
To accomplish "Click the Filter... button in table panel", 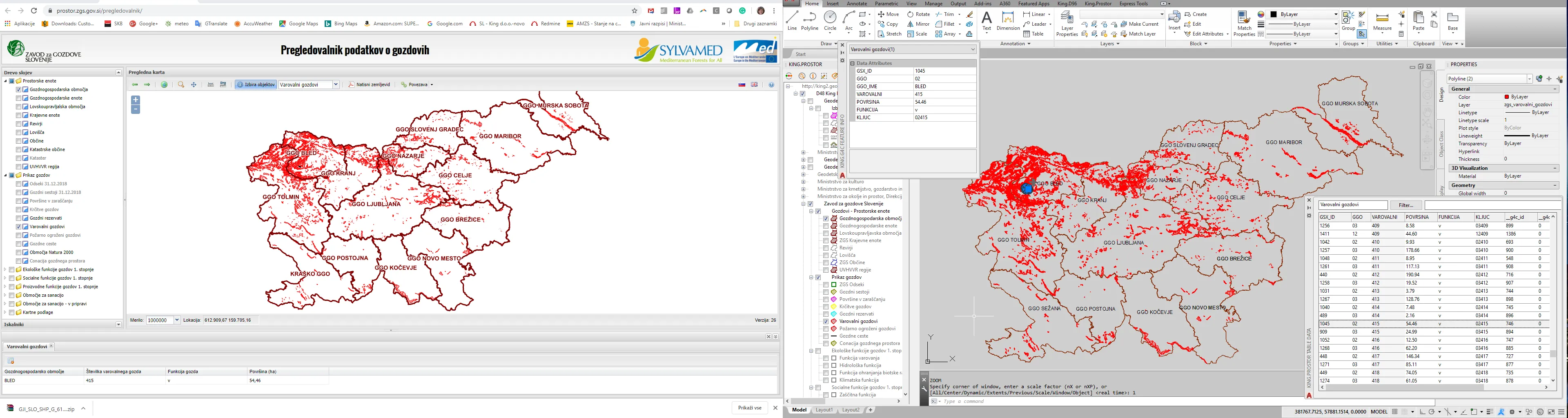I will tap(1405, 205).
